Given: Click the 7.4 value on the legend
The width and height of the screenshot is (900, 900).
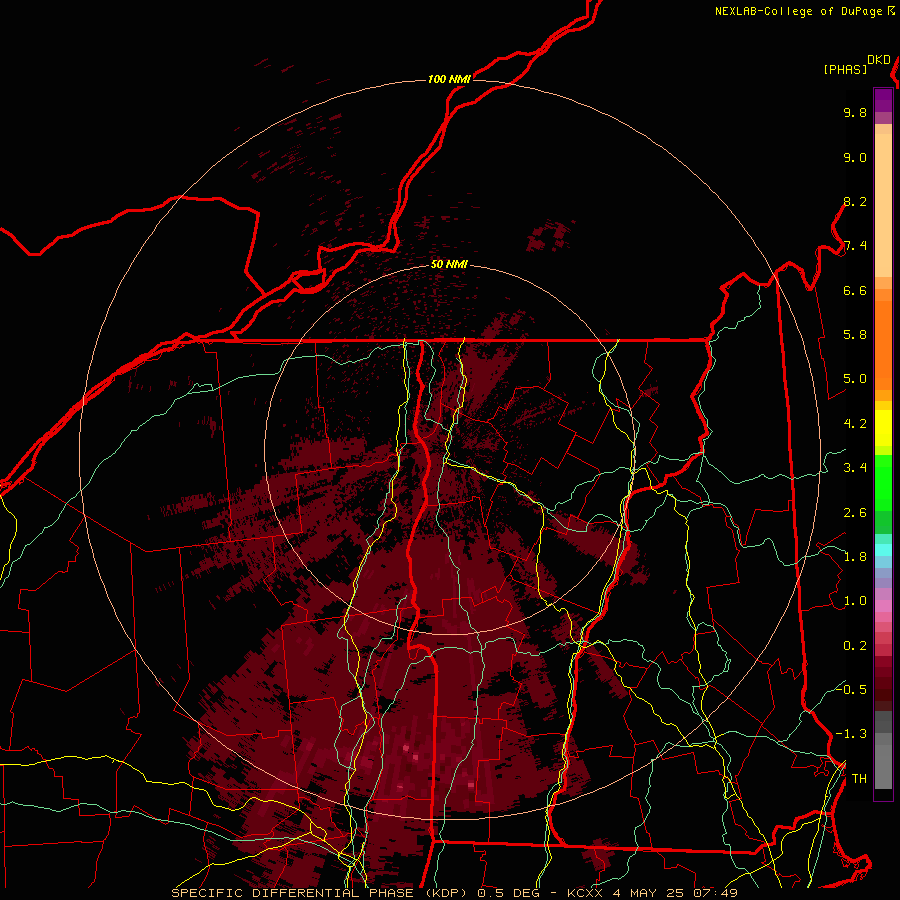Looking at the screenshot, I should [x=855, y=246].
